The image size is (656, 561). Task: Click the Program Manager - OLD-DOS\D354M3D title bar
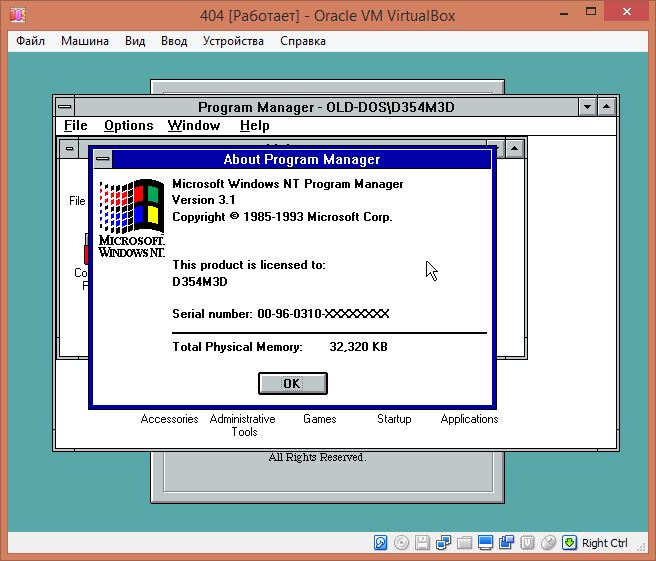click(x=326, y=107)
